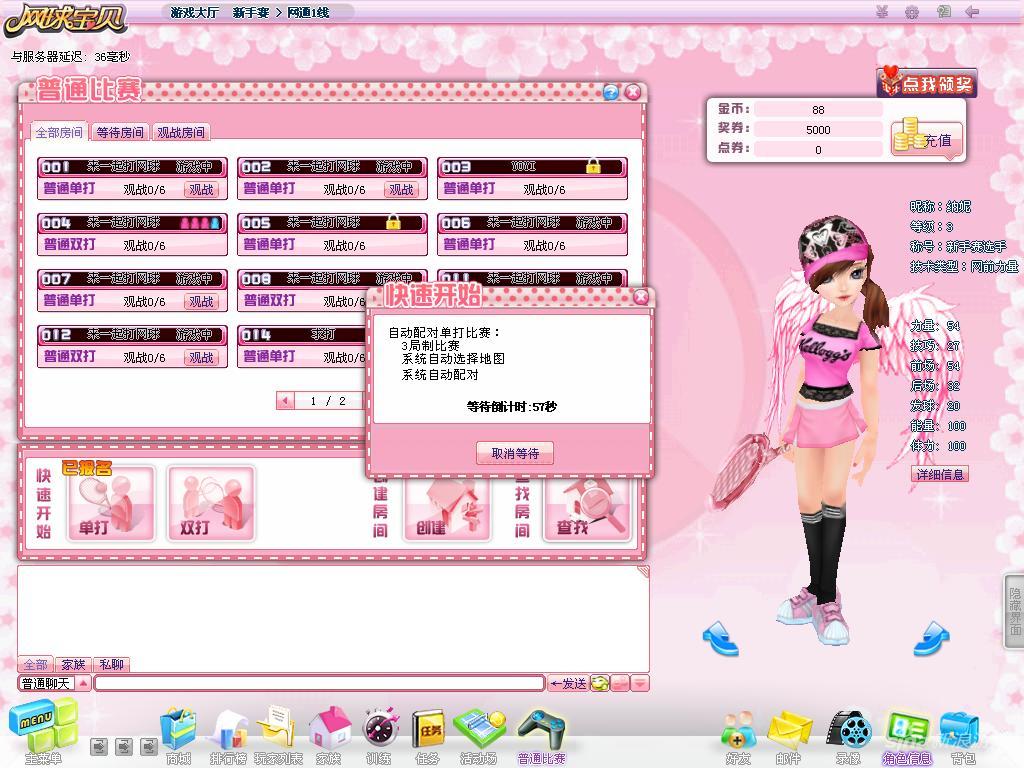Screen dimensions: 1024x768
Task: Open the 普通聊天 chat channel dropdown
Action: point(55,683)
